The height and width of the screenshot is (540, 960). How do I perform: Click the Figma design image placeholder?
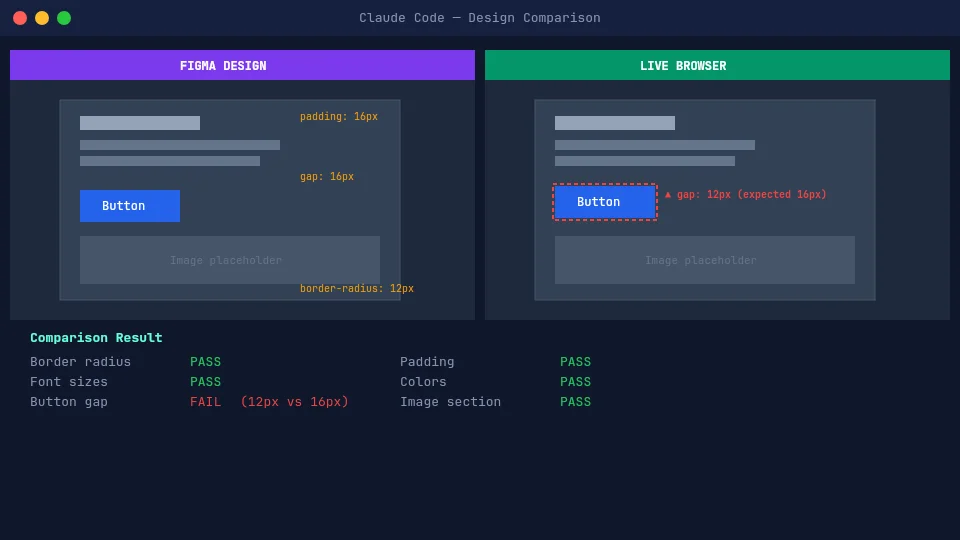(230, 260)
